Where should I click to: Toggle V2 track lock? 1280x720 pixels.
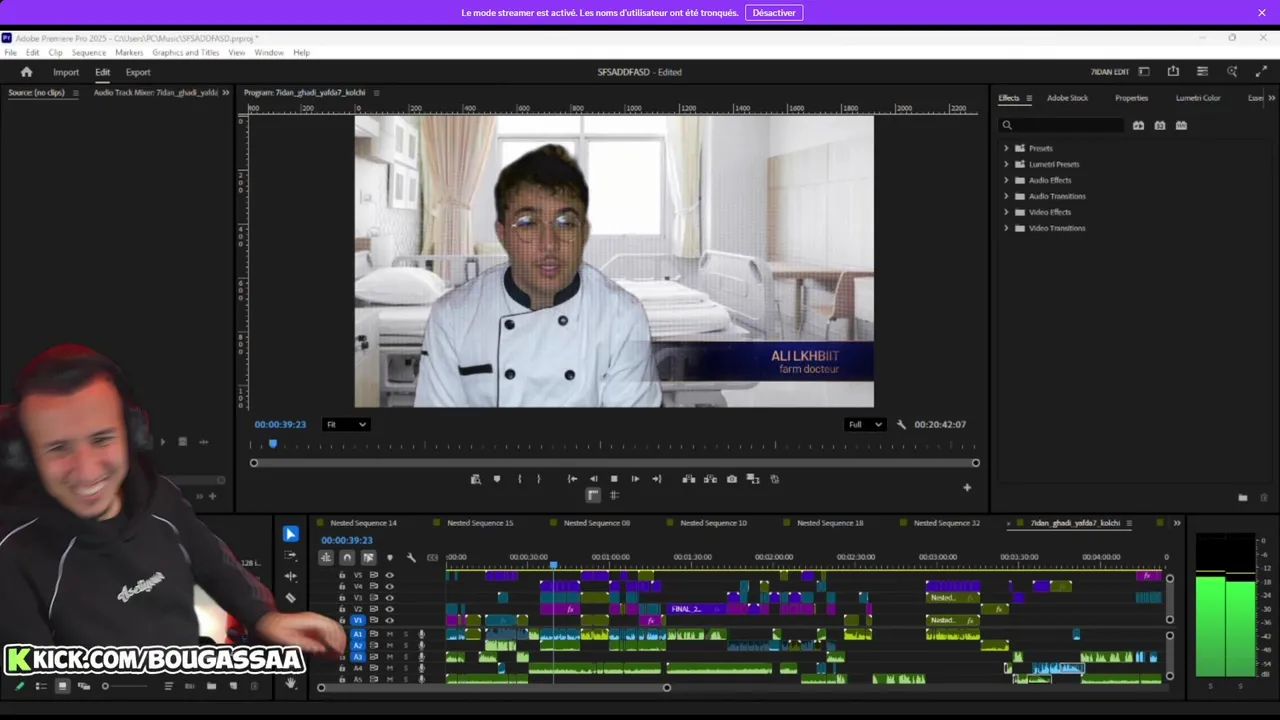342,609
